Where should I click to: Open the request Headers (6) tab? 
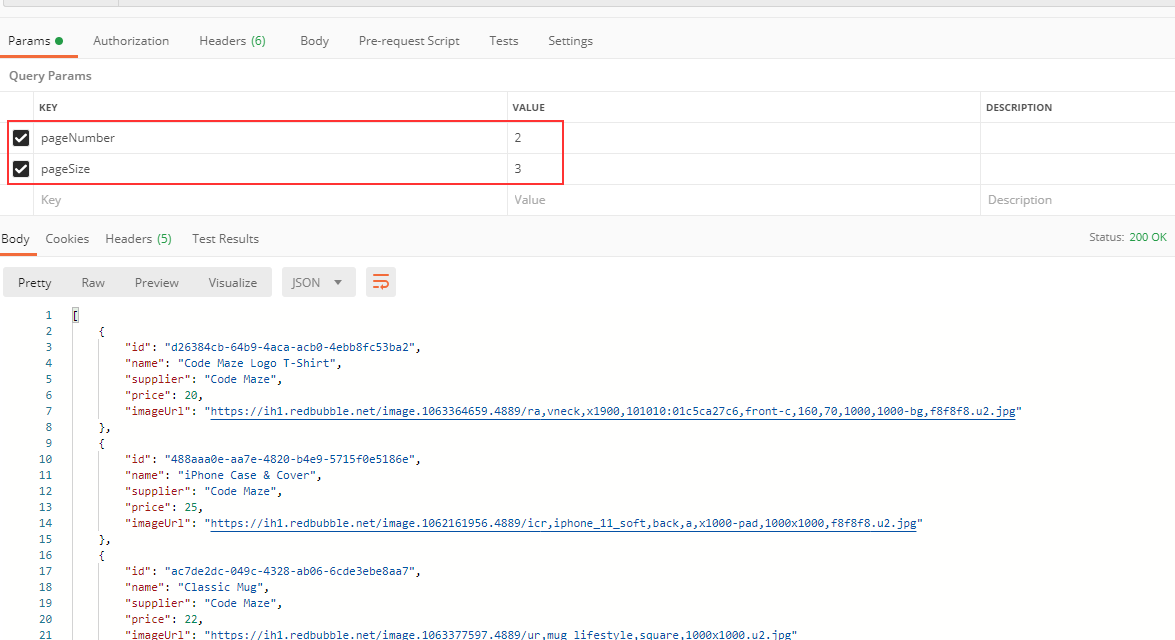tap(232, 41)
